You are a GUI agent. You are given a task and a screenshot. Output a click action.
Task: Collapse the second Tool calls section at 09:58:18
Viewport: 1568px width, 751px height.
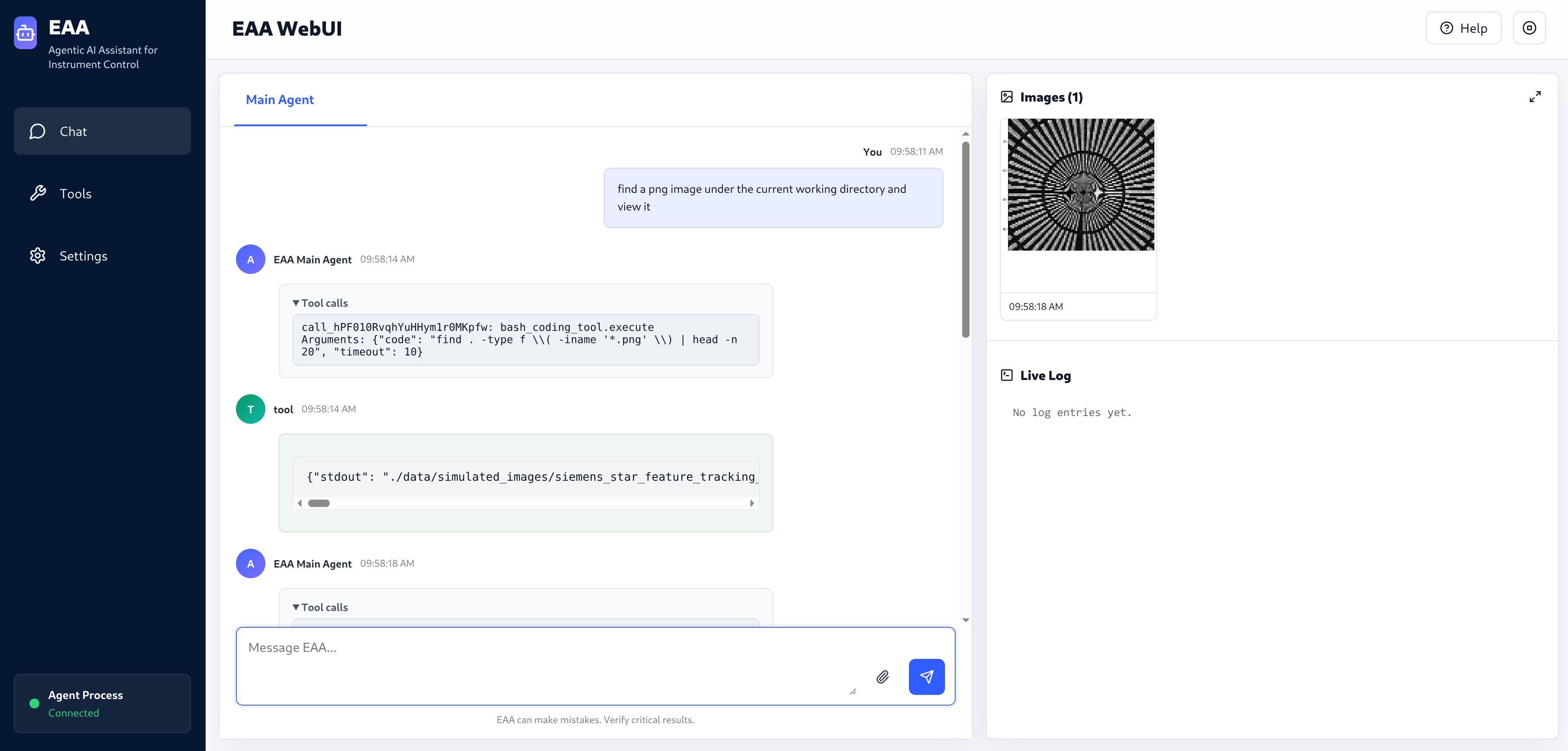point(320,607)
